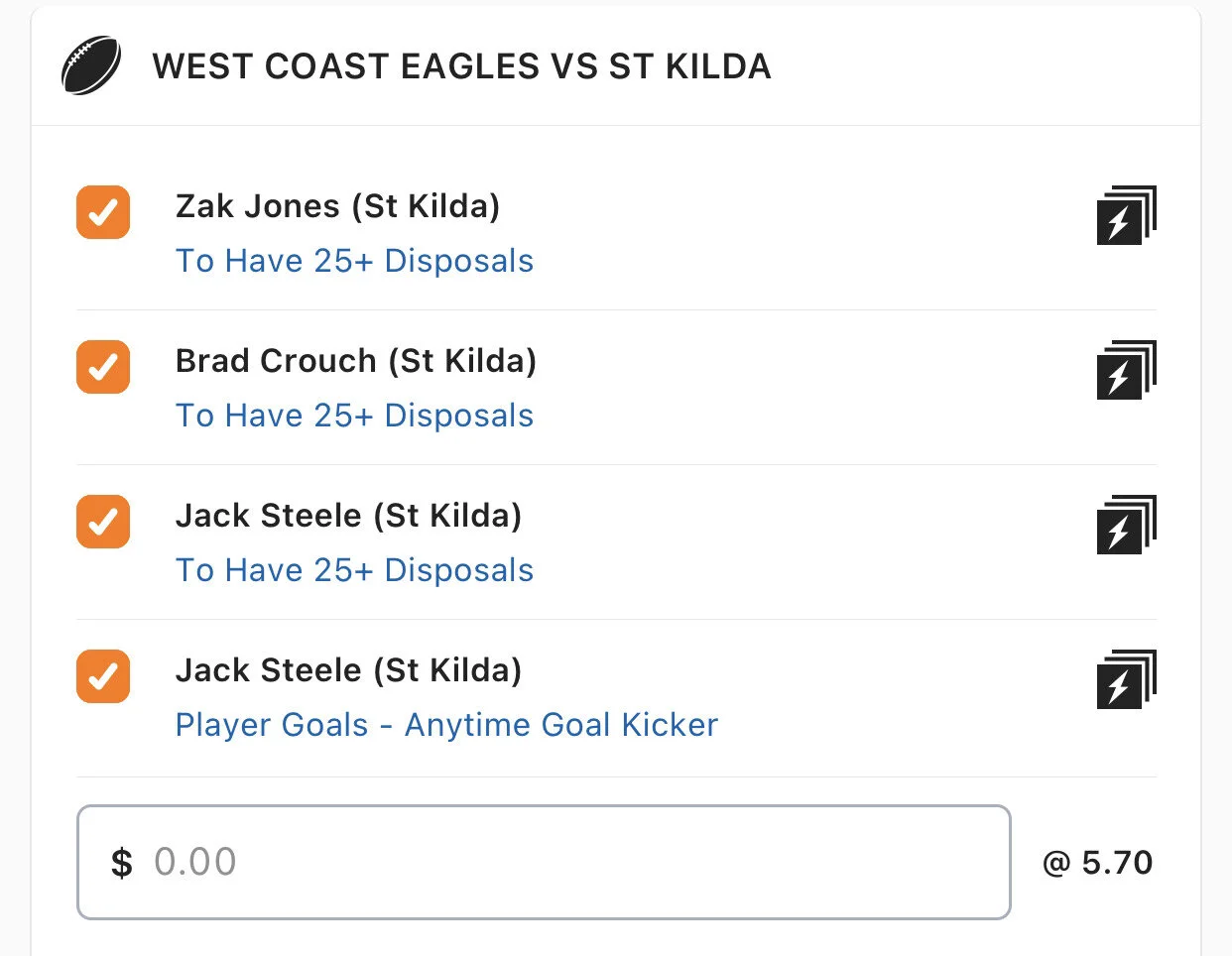
Task: Untick Jack Steele Anytime Goal Kicker checkbox
Action: pyautogui.click(x=103, y=676)
